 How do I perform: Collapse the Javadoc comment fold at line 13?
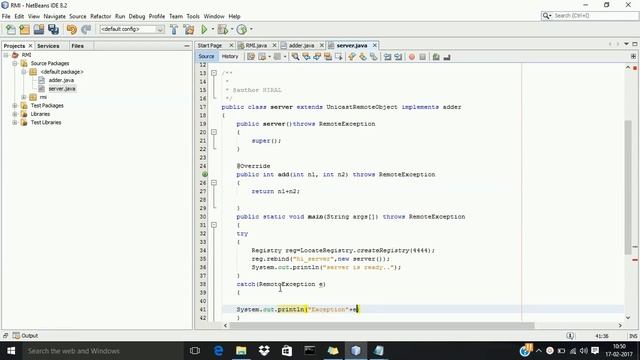pyautogui.click(x=214, y=73)
